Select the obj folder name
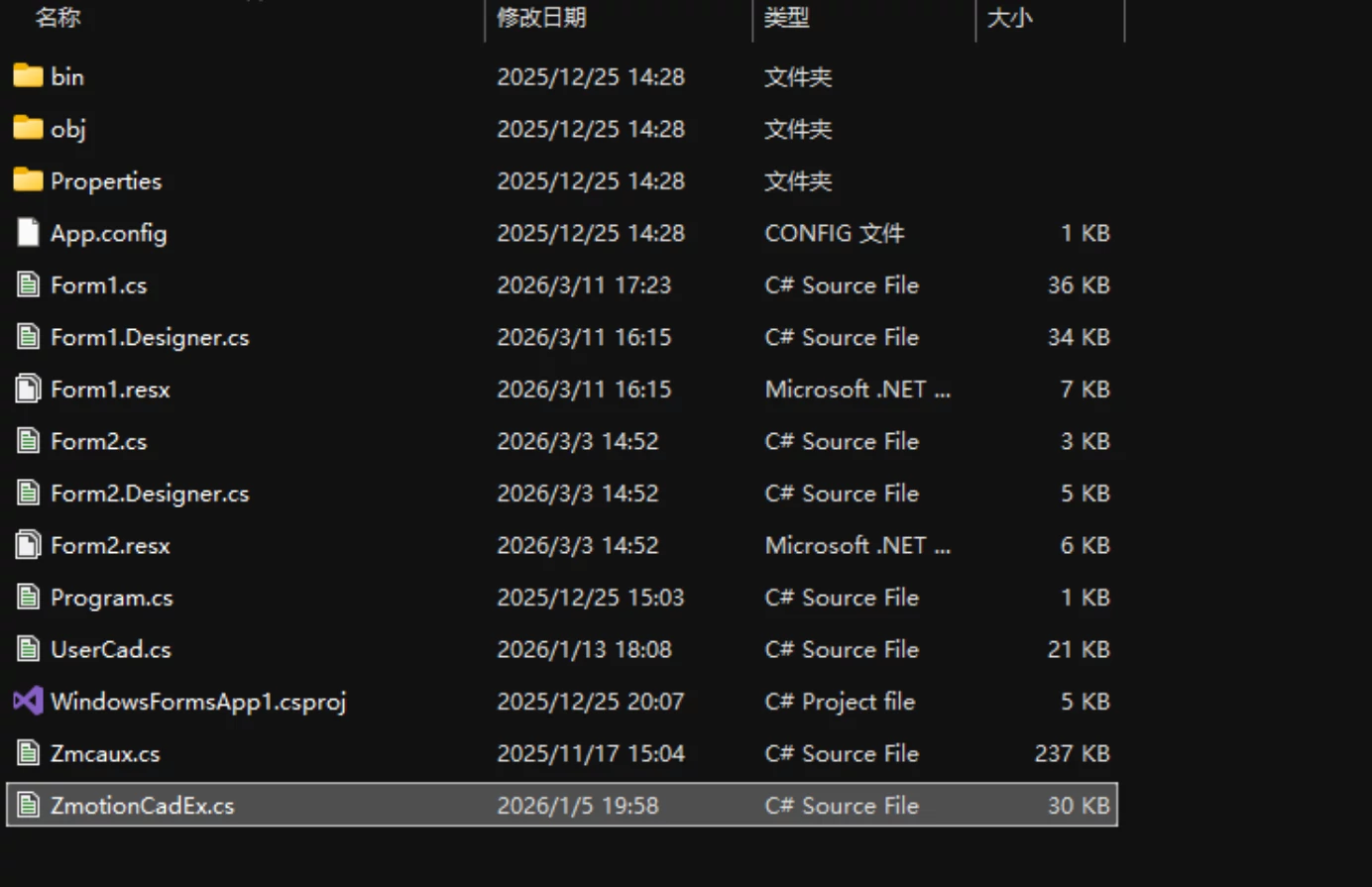The width and height of the screenshot is (1372, 887). pyautogui.click(x=68, y=129)
